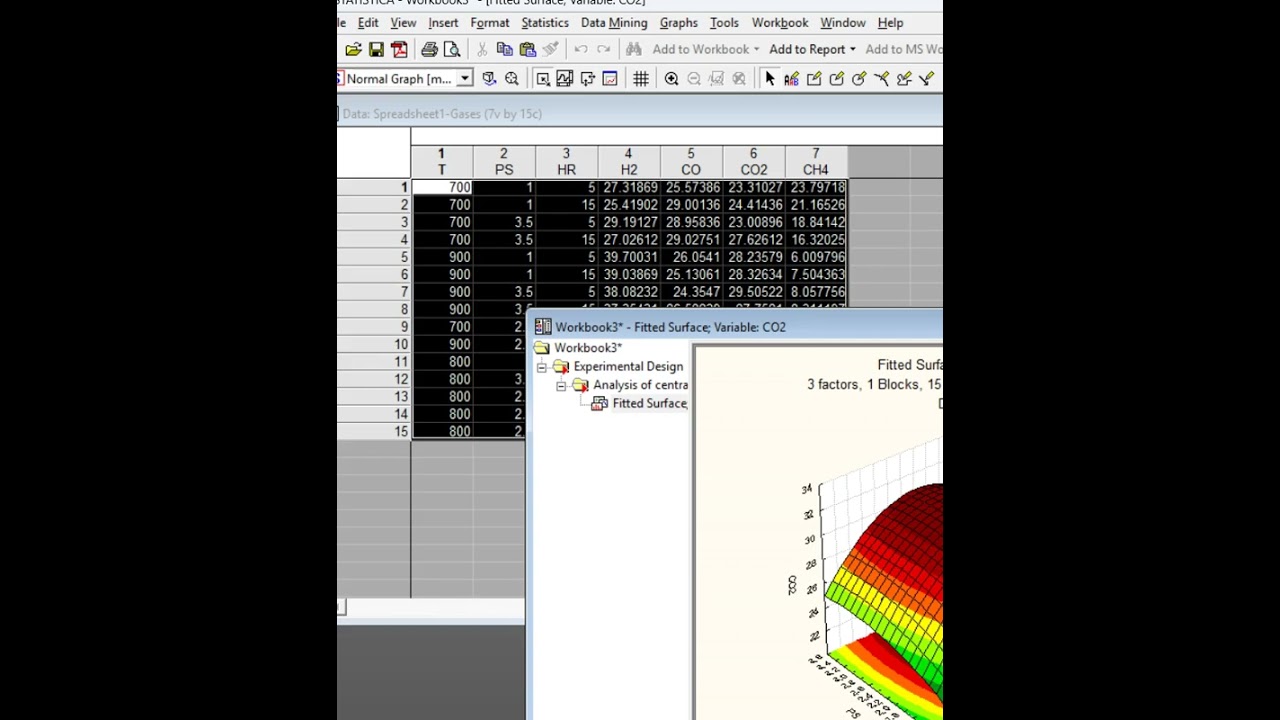The width and height of the screenshot is (1280, 720).
Task: Click the Add to MS Word button
Action: pyautogui.click(x=903, y=49)
